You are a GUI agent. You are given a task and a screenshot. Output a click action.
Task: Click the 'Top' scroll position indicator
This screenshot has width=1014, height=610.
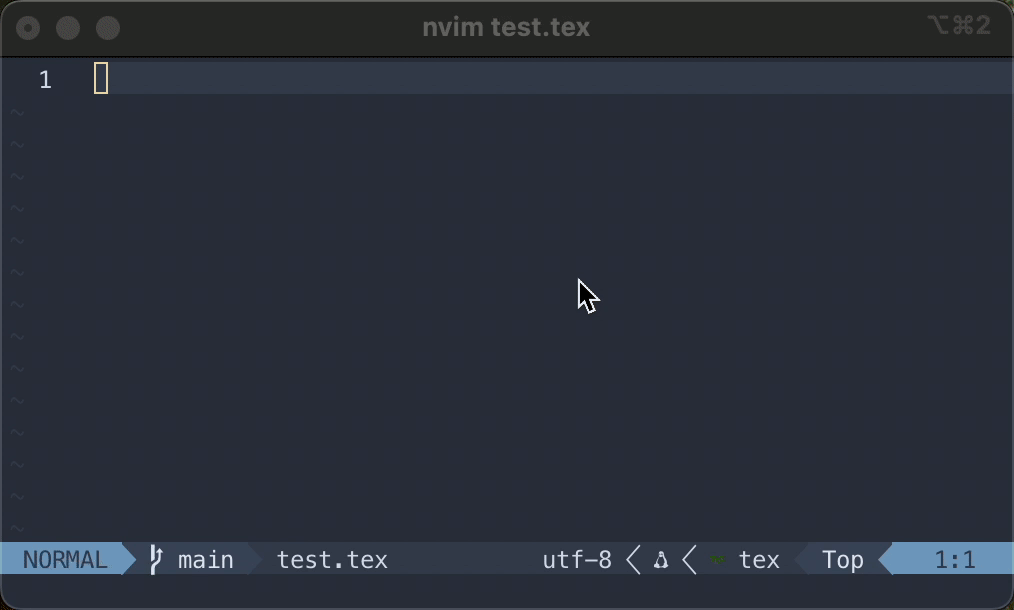point(842,560)
